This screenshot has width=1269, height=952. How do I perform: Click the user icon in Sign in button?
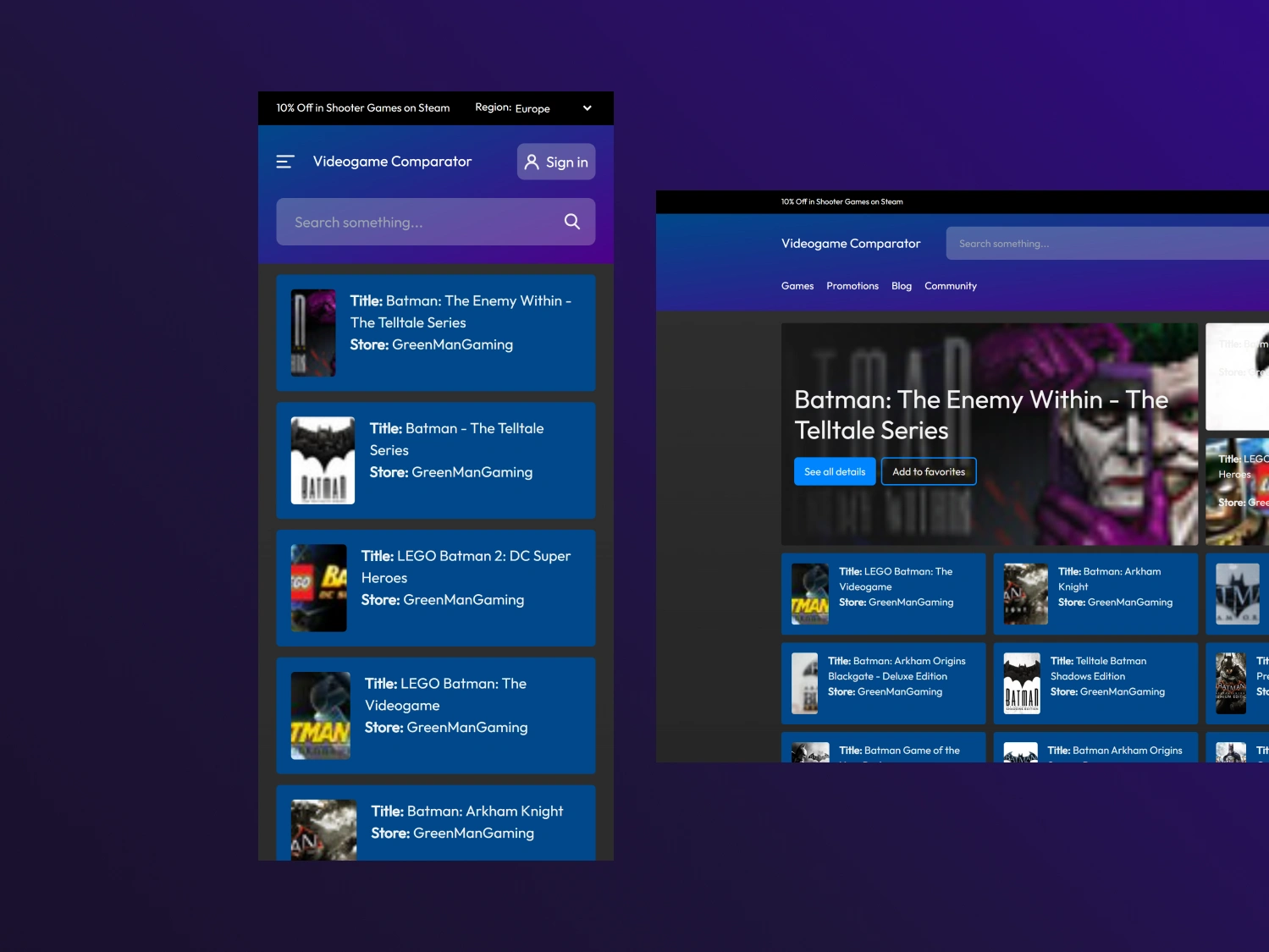[x=532, y=162]
